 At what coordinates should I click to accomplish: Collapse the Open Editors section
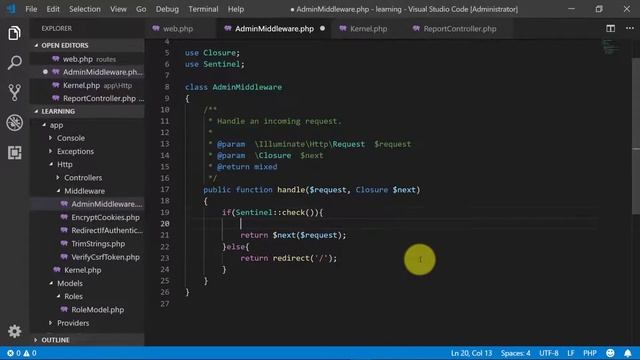point(87,45)
